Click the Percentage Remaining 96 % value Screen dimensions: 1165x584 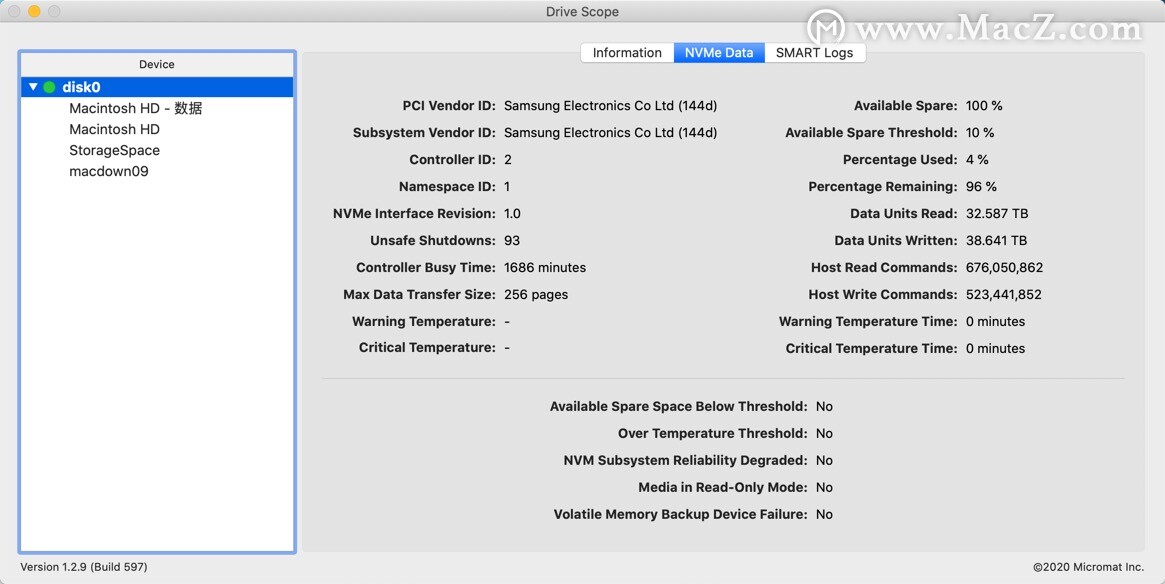pos(981,186)
